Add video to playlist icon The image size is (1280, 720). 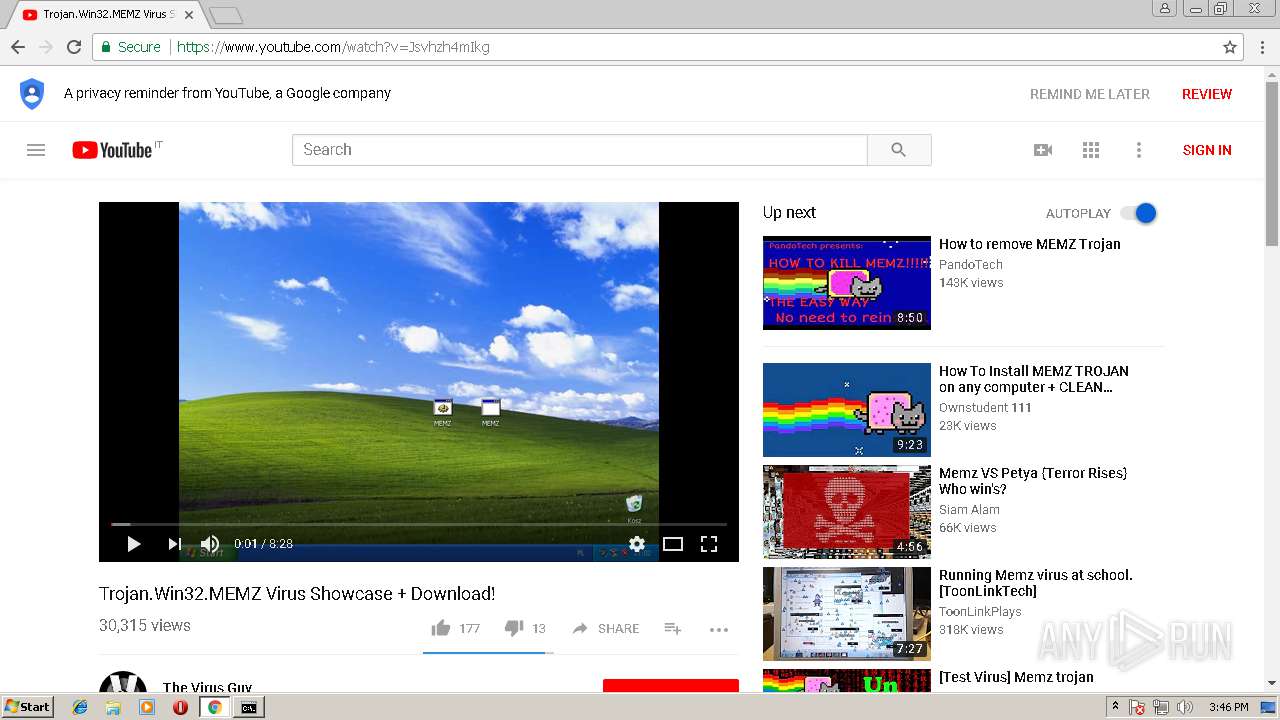[x=673, y=628]
